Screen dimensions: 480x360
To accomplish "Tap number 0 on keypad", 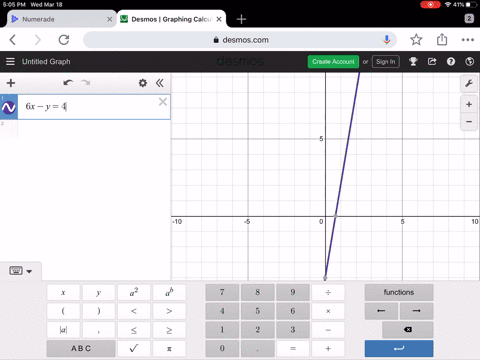I will coord(222,349).
